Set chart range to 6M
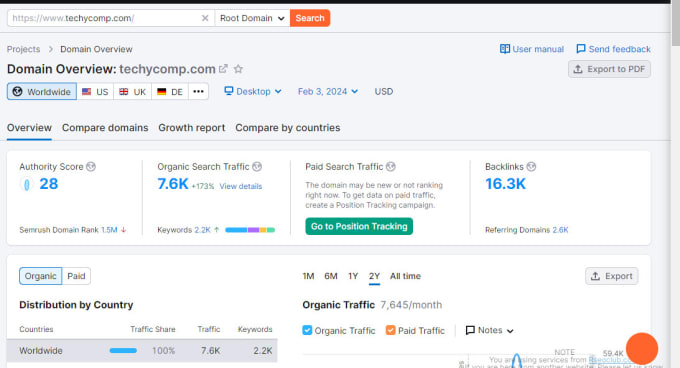Screen dimensions: 680x368 [x=331, y=276]
